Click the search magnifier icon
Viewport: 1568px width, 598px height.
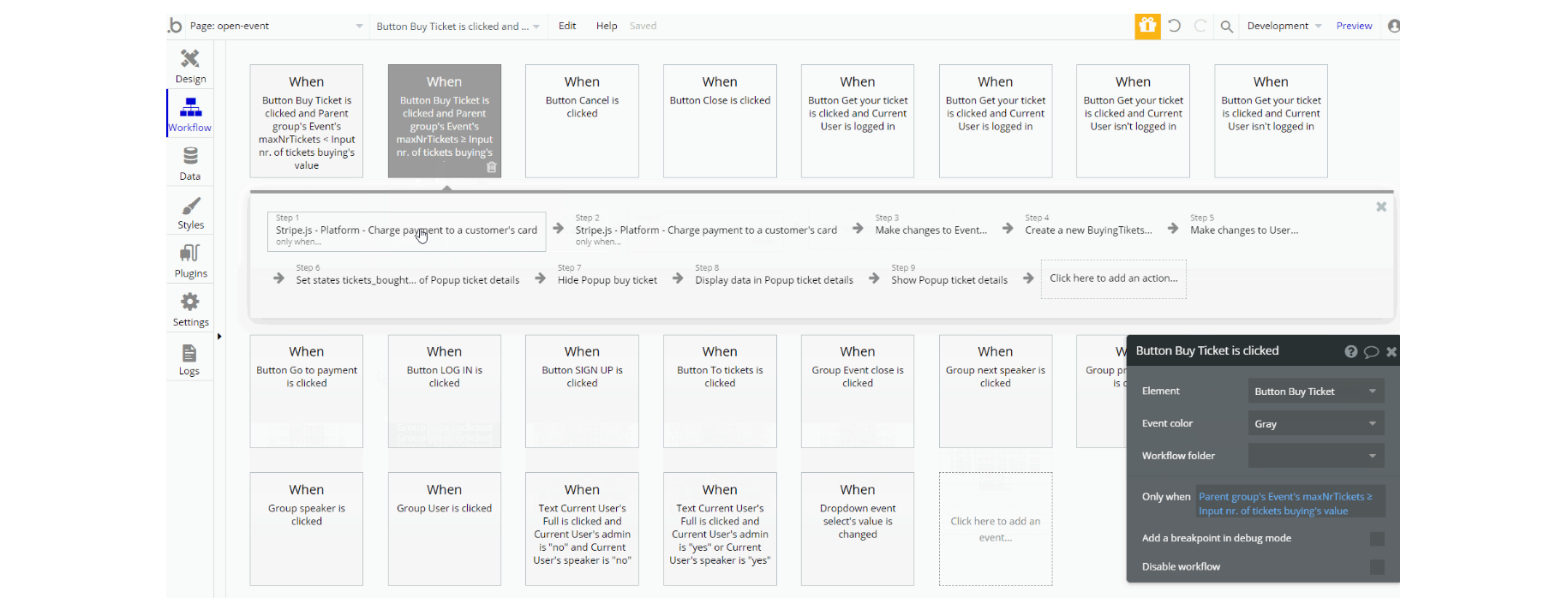click(x=1227, y=27)
